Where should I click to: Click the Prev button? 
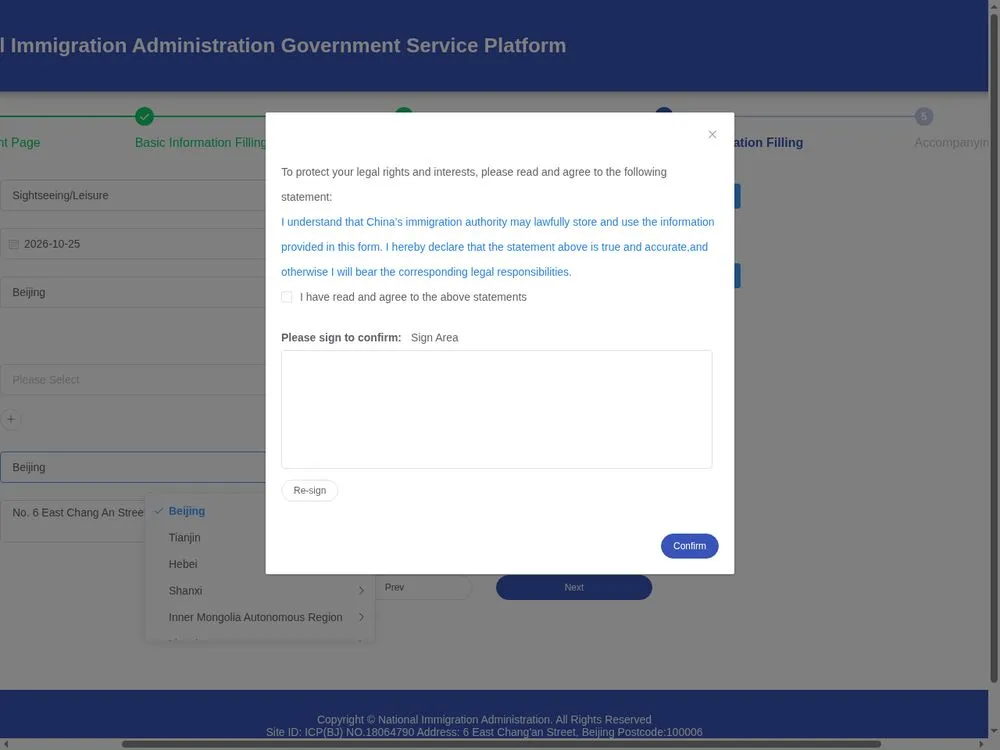[x=423, y=587]
